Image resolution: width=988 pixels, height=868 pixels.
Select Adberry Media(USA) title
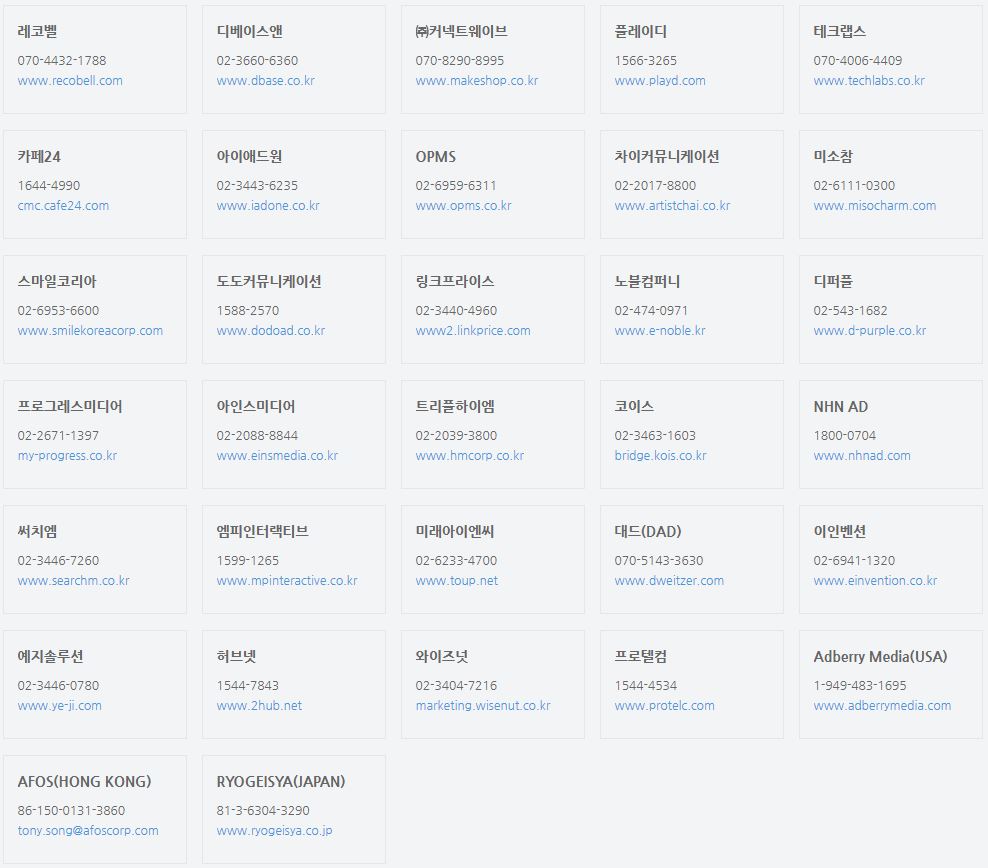pyautogui.click(x=880, y=656)
